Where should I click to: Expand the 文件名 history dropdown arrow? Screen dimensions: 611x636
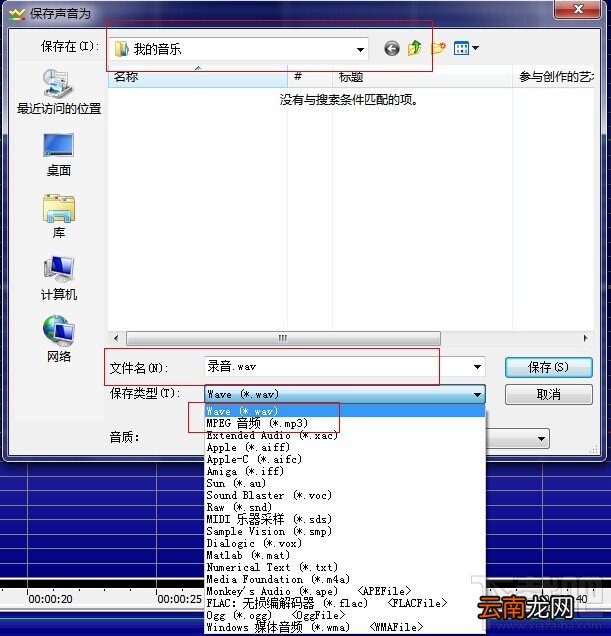[x=478, y=367]
